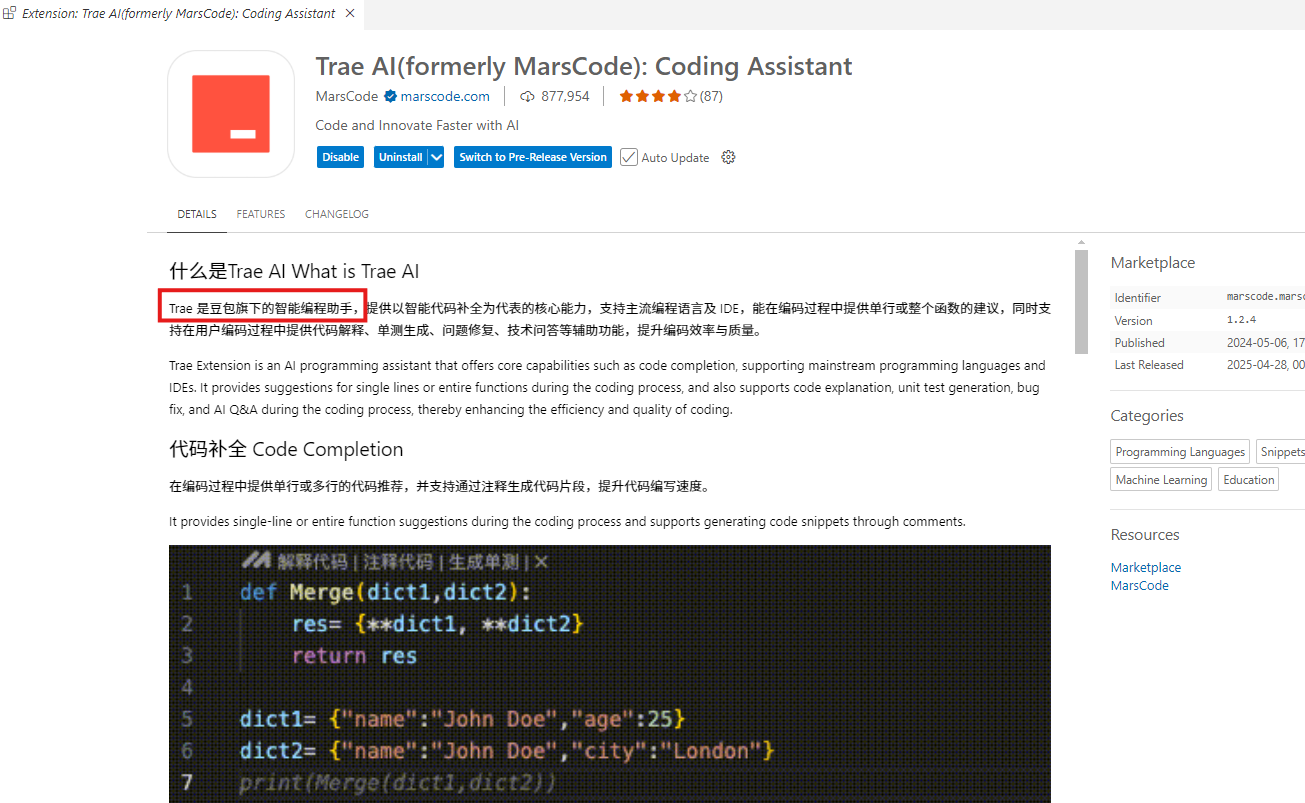
Task: Click the Marketplace sidebar heading
Action: (1153, 263)
